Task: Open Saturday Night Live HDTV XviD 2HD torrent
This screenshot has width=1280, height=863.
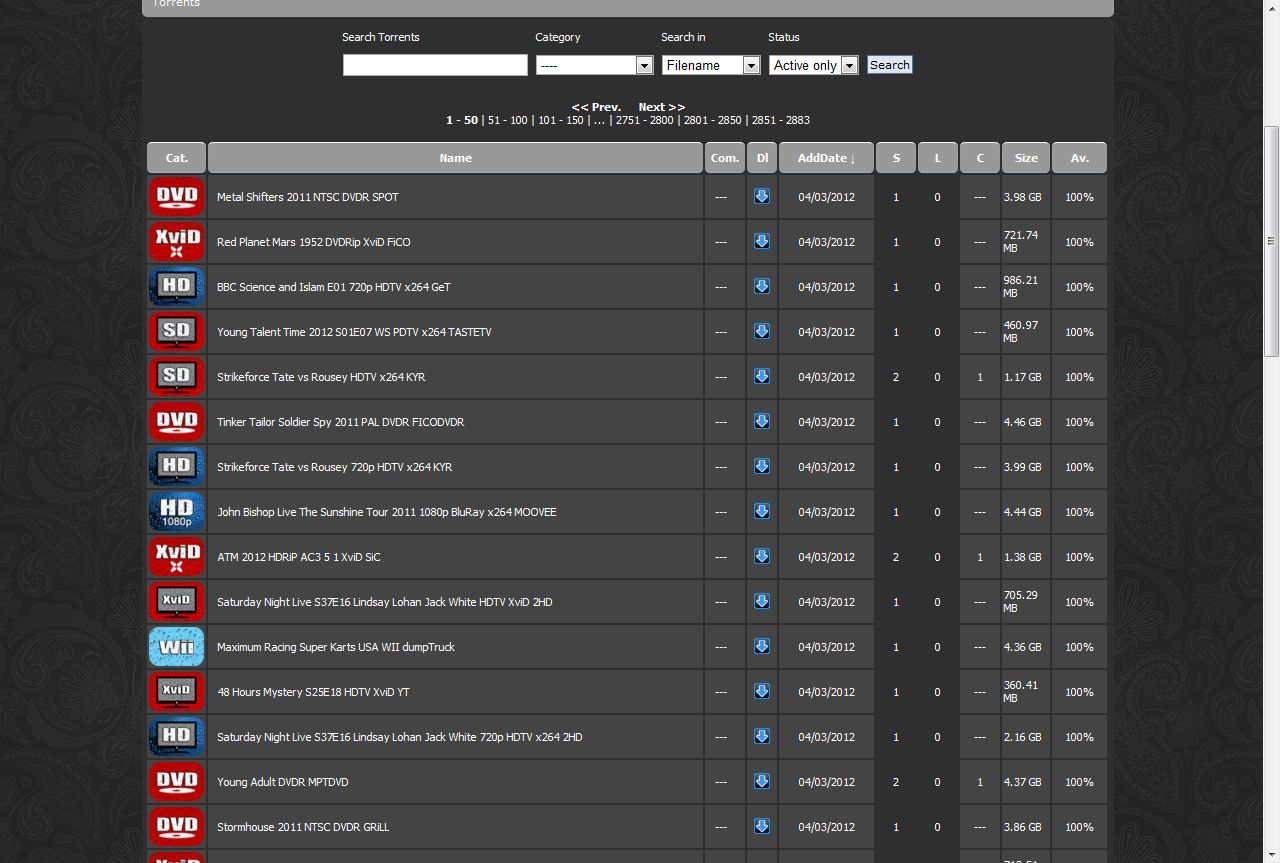Action: (x=384, y=602)
